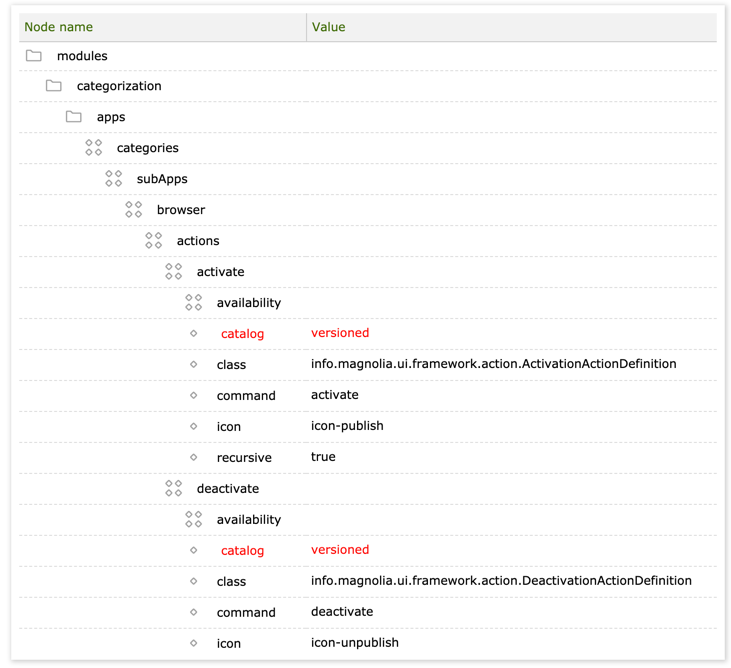Click the icon-publish value
The height and width of the screenshot is (668, 731).
[347, 426]
